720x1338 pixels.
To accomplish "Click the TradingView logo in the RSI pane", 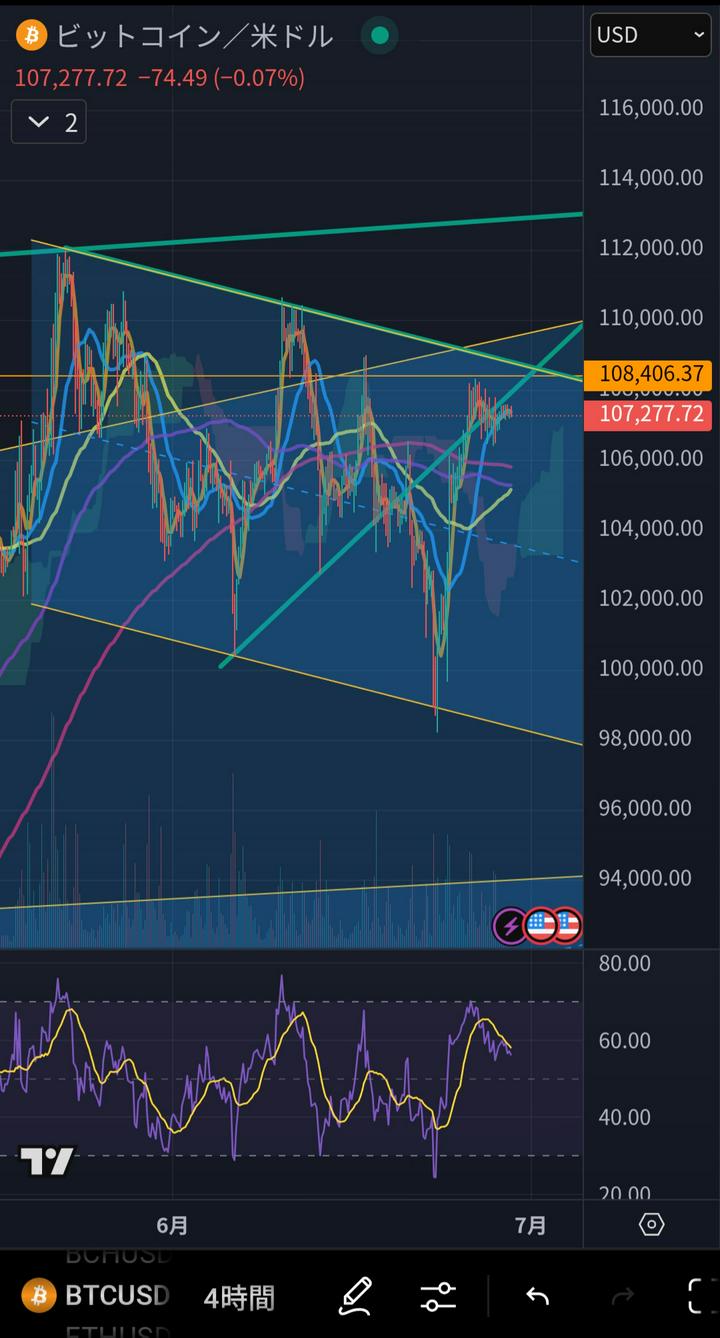I will click(x=47, y=1161).
